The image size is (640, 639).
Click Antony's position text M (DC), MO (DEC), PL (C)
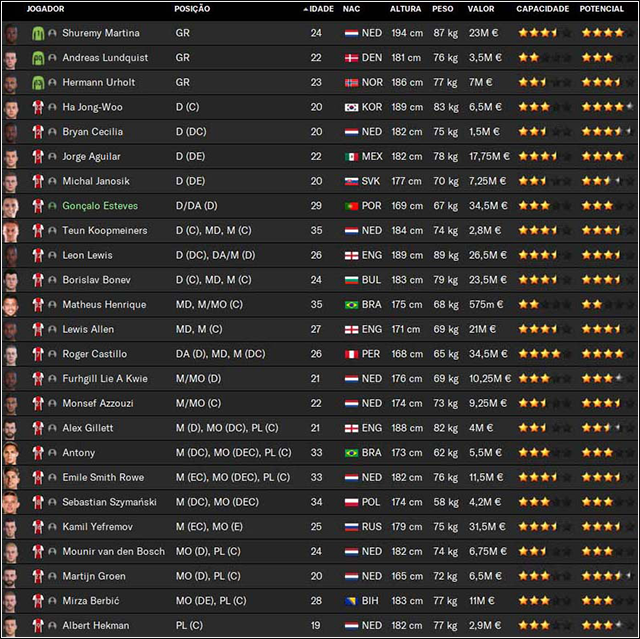click(233, 453)
